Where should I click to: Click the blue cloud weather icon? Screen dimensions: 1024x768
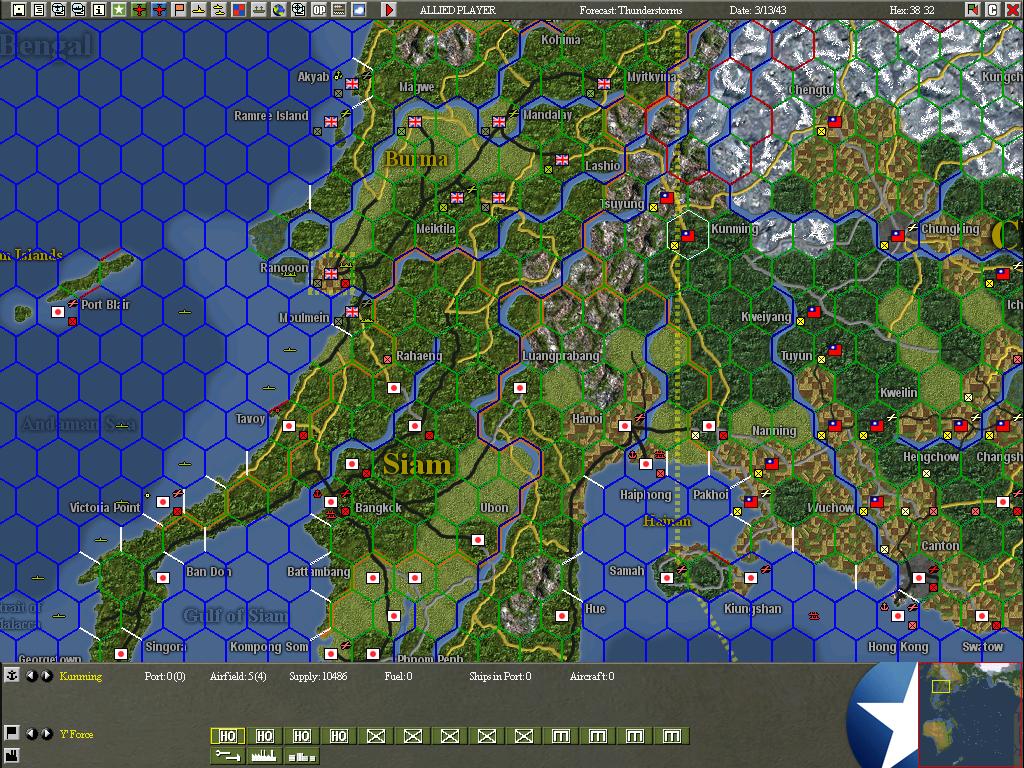(359, 9)
